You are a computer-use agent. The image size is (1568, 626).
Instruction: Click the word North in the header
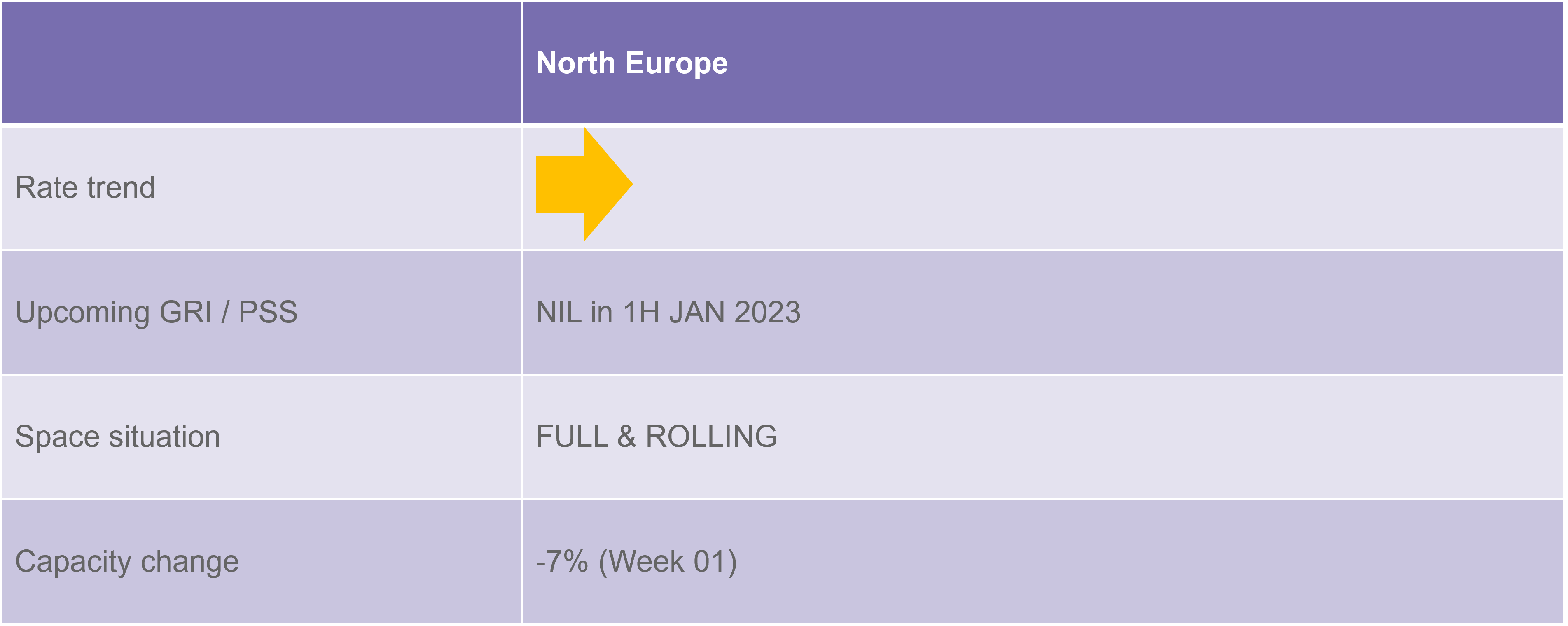[576, 63]
